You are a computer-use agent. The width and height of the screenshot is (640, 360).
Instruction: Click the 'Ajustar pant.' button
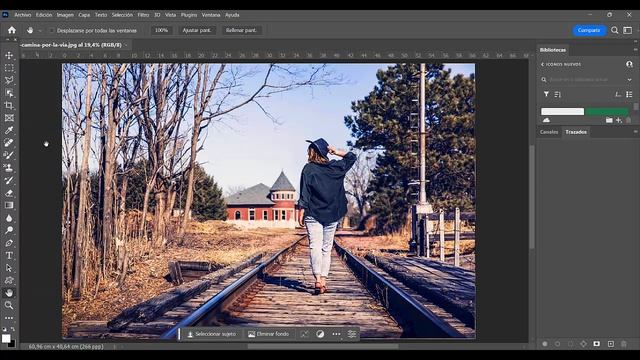[197, 30]
